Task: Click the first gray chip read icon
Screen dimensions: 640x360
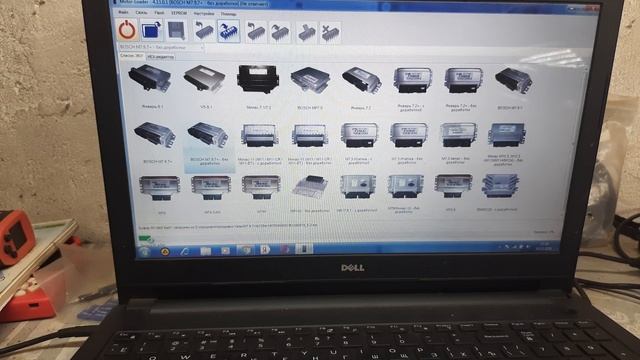Action: pyautogui.click(x=204, y=31)
